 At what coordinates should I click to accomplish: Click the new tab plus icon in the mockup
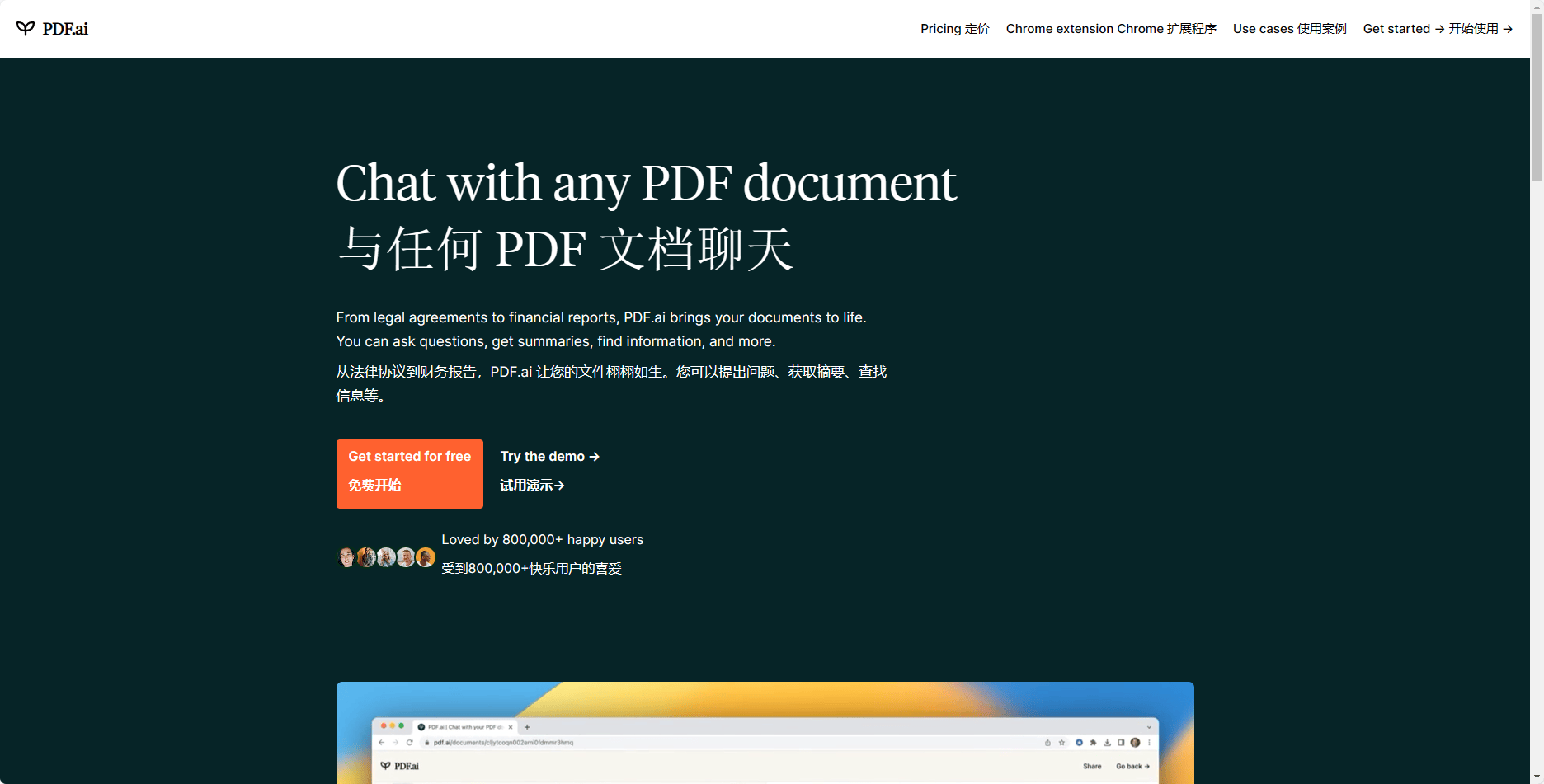pos(527,727)
